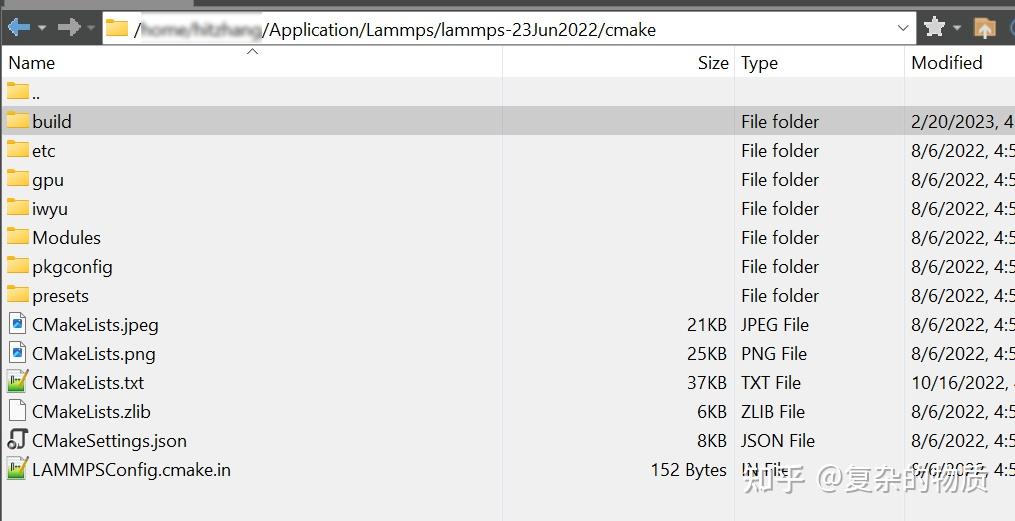1015x521 pixels.
Task: Expand the path address dropdown
Action: (x=904, y=28)
